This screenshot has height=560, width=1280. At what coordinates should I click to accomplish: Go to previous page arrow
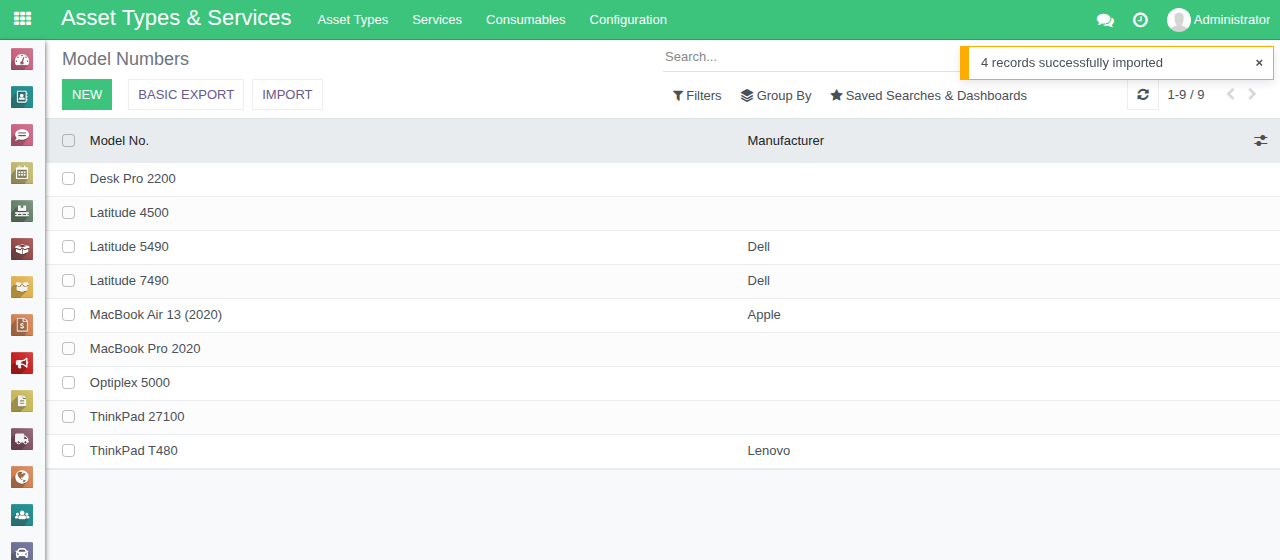[1230, 95]
